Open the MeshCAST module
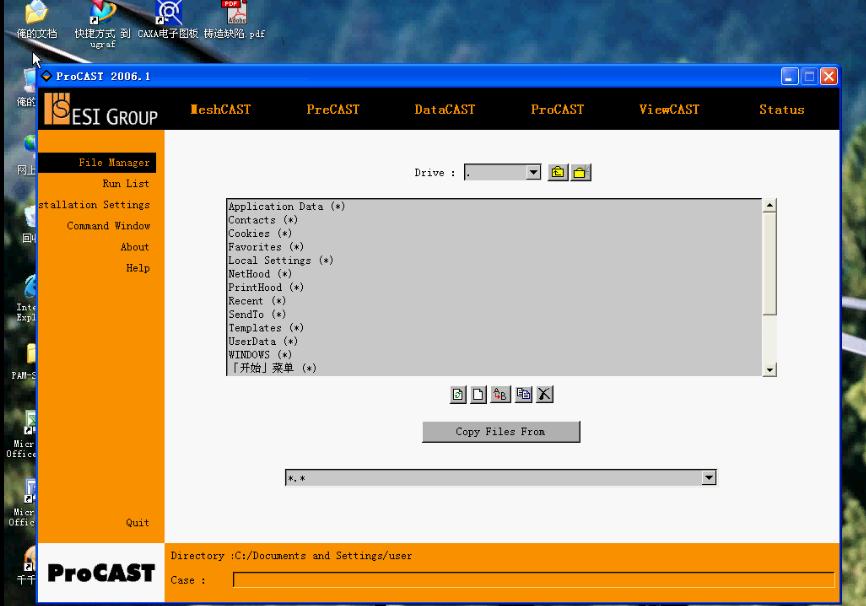This screenshot has width=866, height=606. pos(220,109)
